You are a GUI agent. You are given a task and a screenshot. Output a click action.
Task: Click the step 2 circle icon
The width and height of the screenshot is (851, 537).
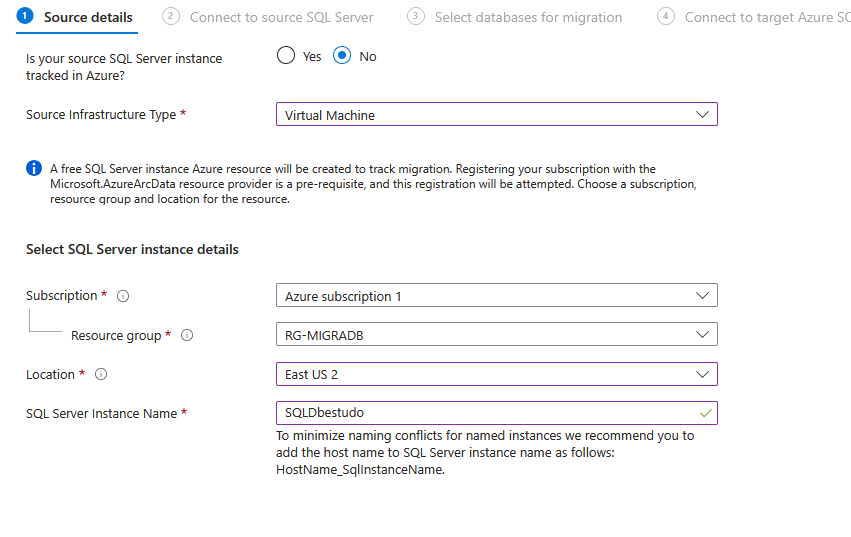(171, 17)
